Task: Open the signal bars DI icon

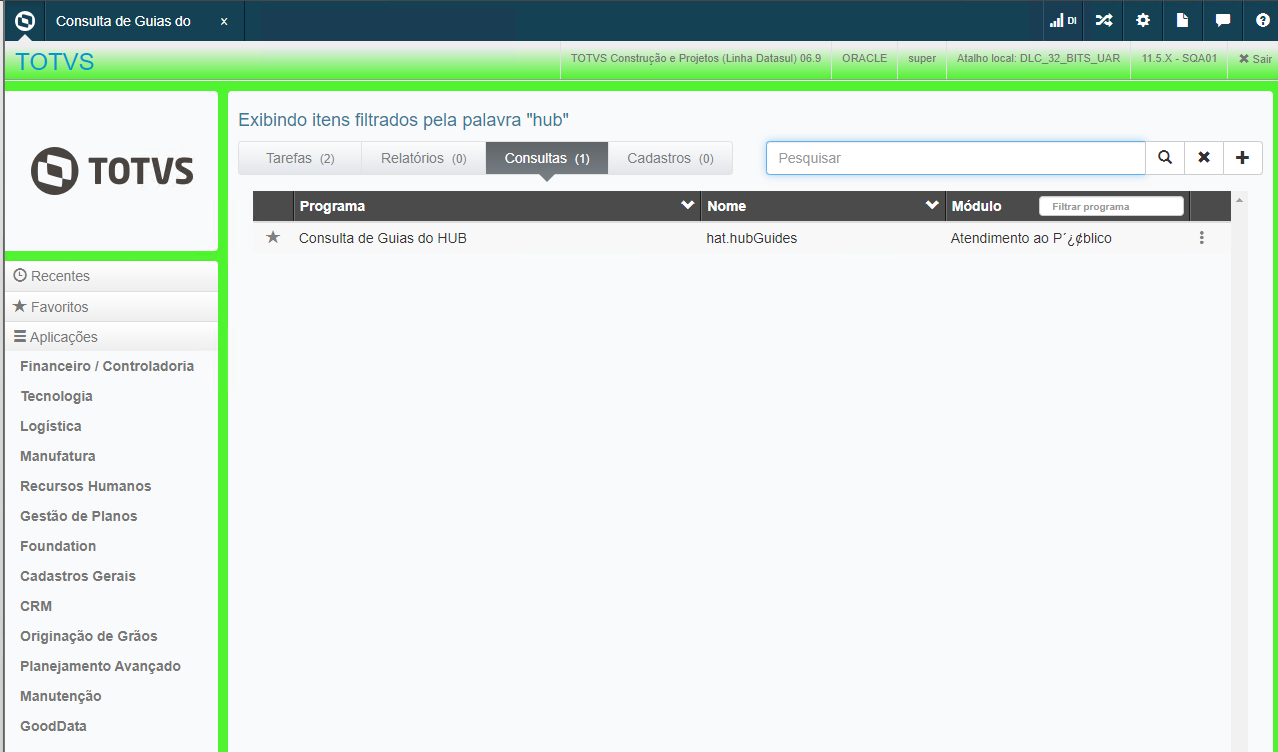Action: coord(1063,20)
